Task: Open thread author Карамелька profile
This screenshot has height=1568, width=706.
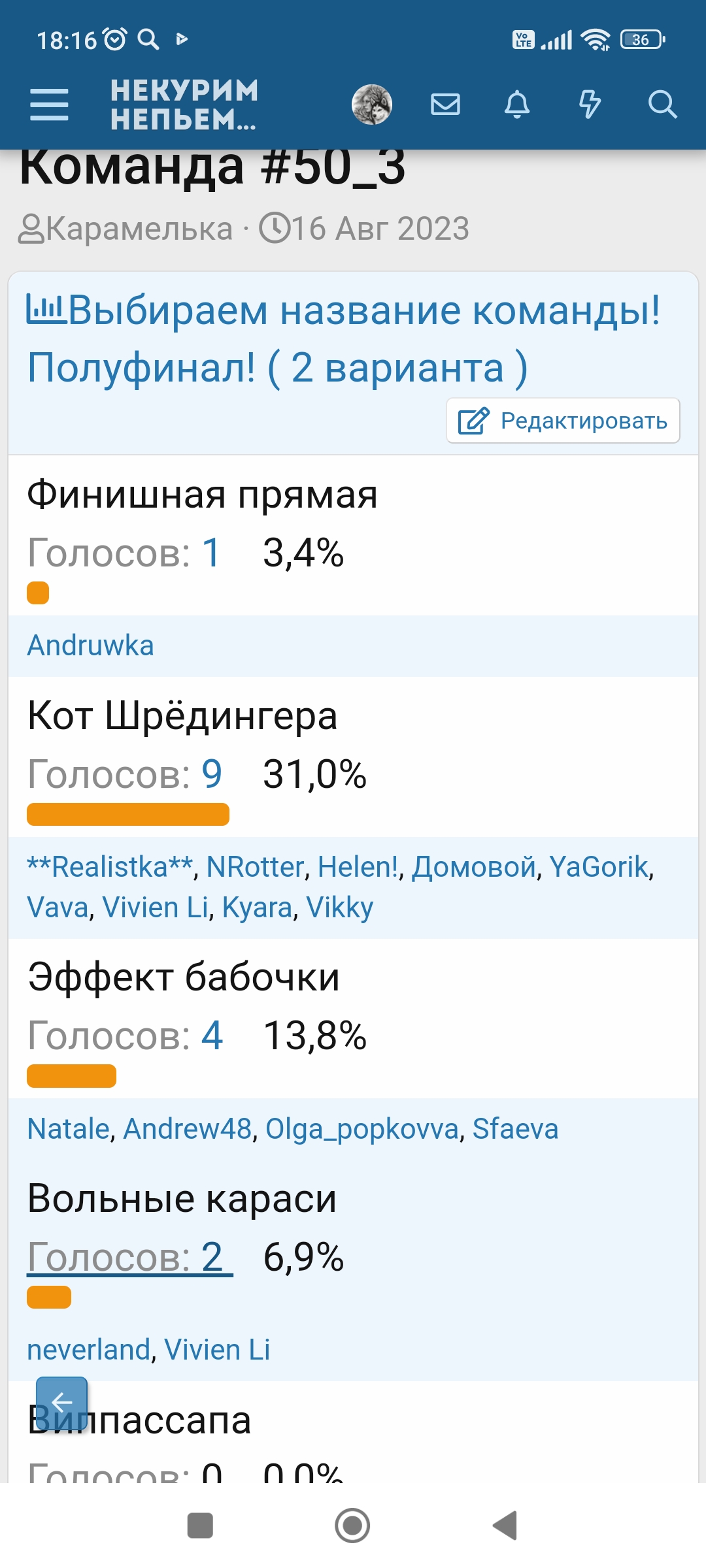Action: click(139, 229)
